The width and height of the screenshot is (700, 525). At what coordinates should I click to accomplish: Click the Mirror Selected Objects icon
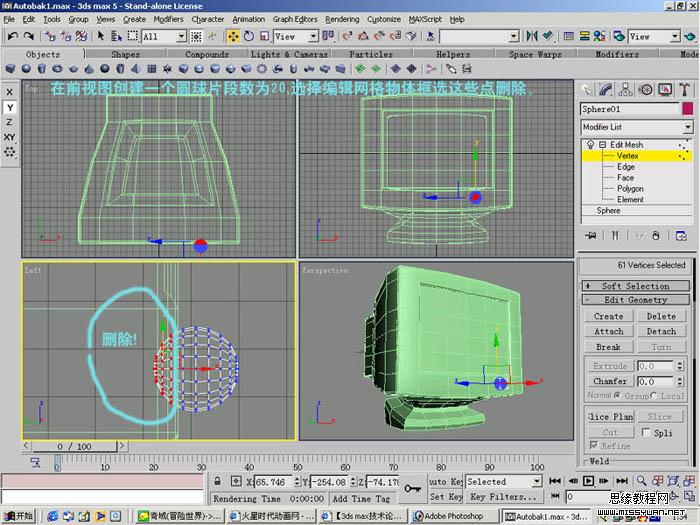(x=531, y=36)
